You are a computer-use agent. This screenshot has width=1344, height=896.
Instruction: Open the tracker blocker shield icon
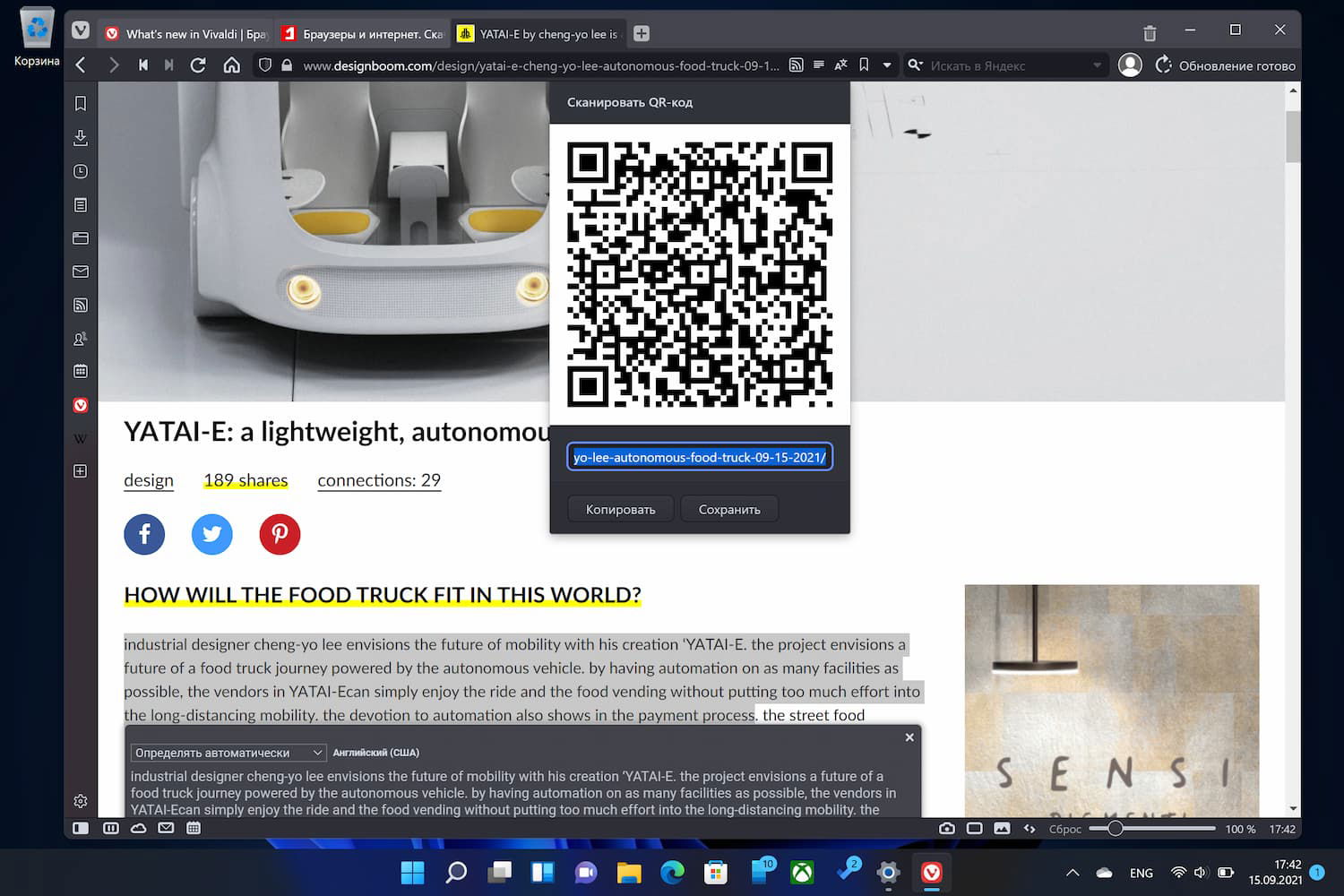coord(265,65)
